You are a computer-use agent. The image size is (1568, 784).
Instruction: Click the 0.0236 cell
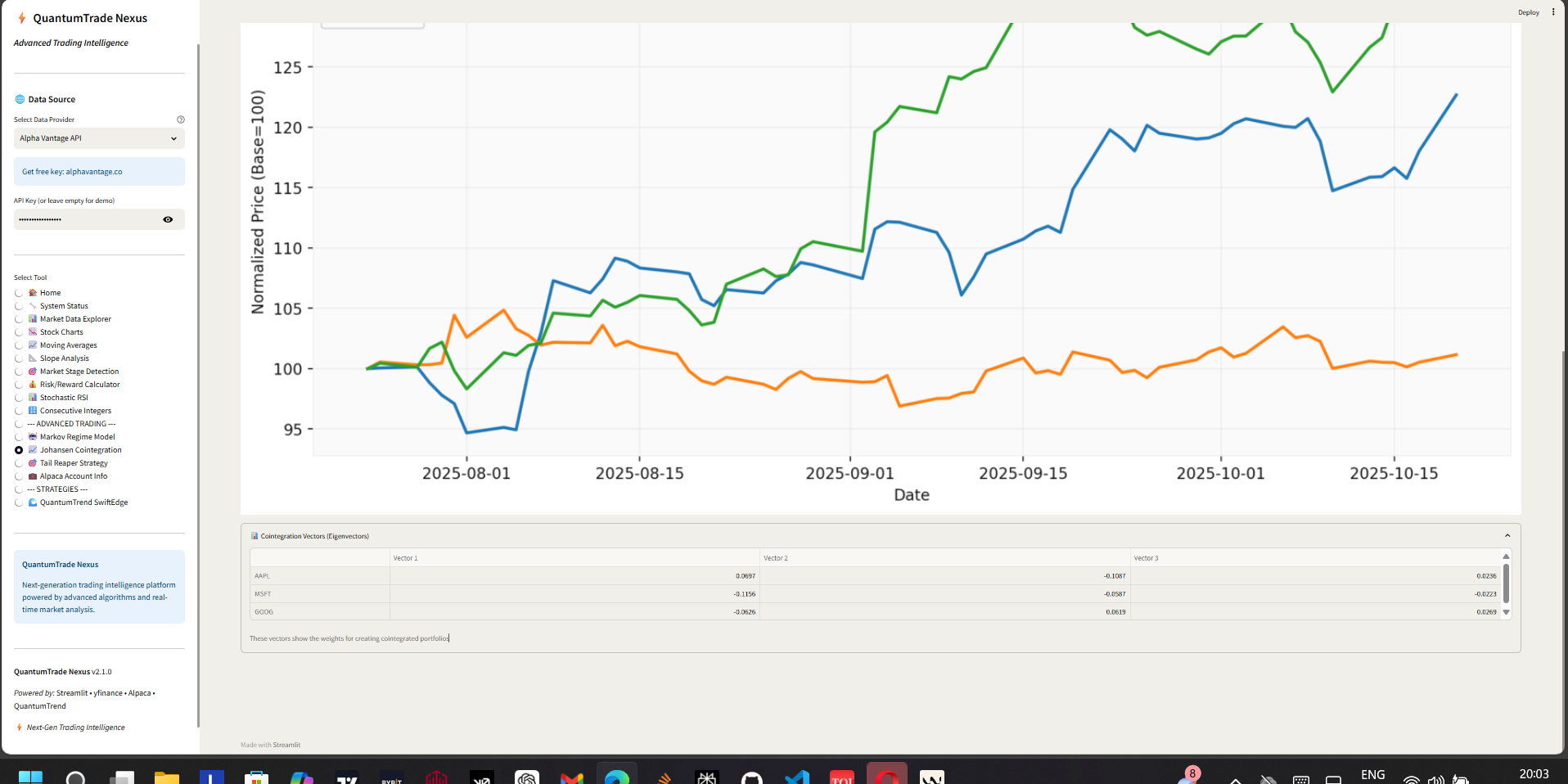[x=1315, y=576]
